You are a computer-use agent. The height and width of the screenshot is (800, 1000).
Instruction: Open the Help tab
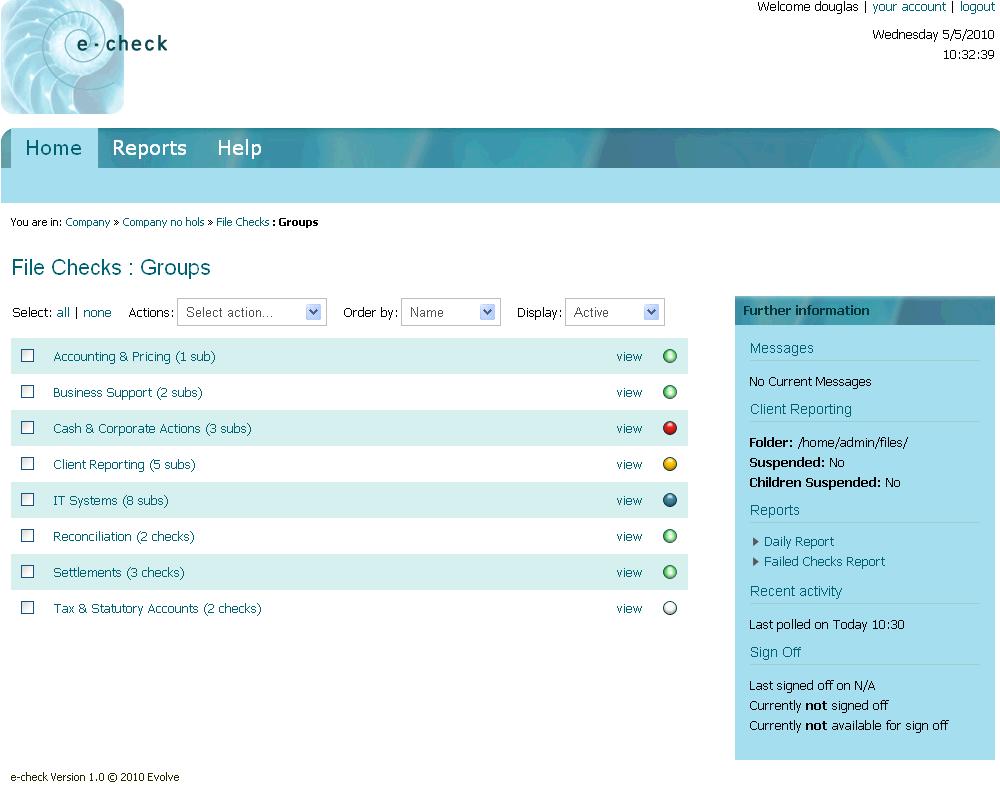(x=239, y=148)
